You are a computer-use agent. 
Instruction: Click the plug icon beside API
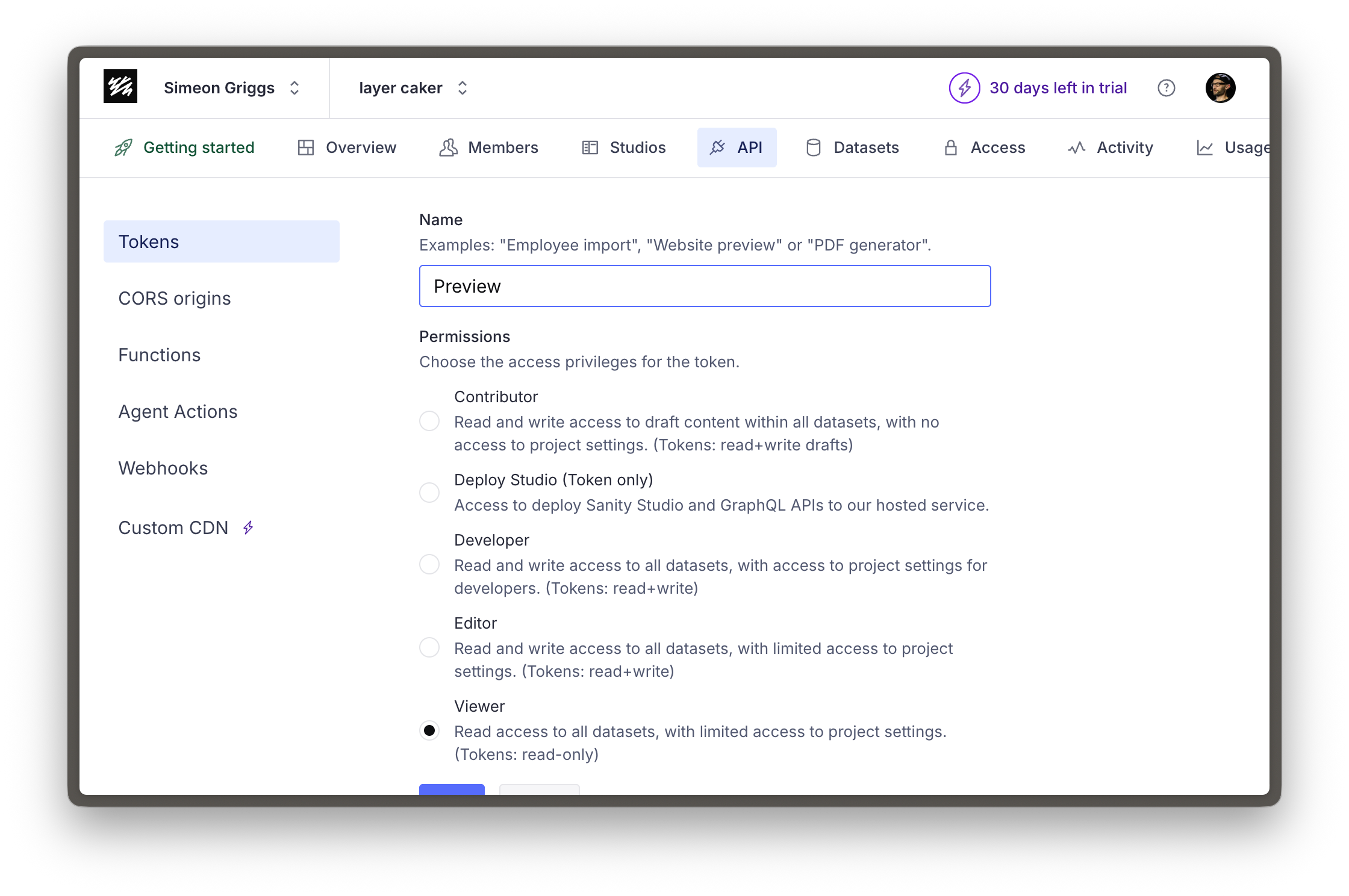pyautogui.click(x=717, y=148)
